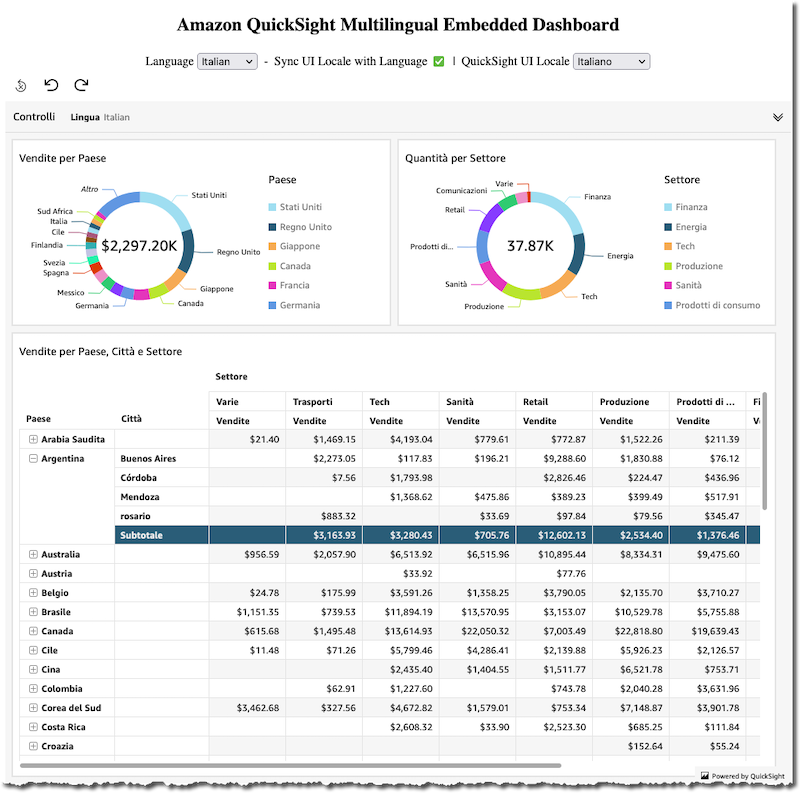Collapse the Argentina row
Screen dimensions: 800x794
(33, 458)
